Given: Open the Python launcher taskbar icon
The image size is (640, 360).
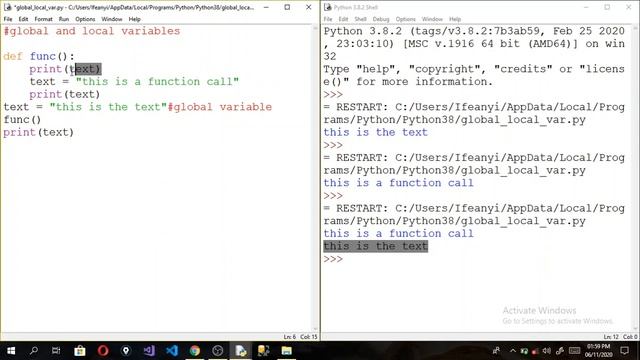Looking at the screenshot, I should coord(264,351).
